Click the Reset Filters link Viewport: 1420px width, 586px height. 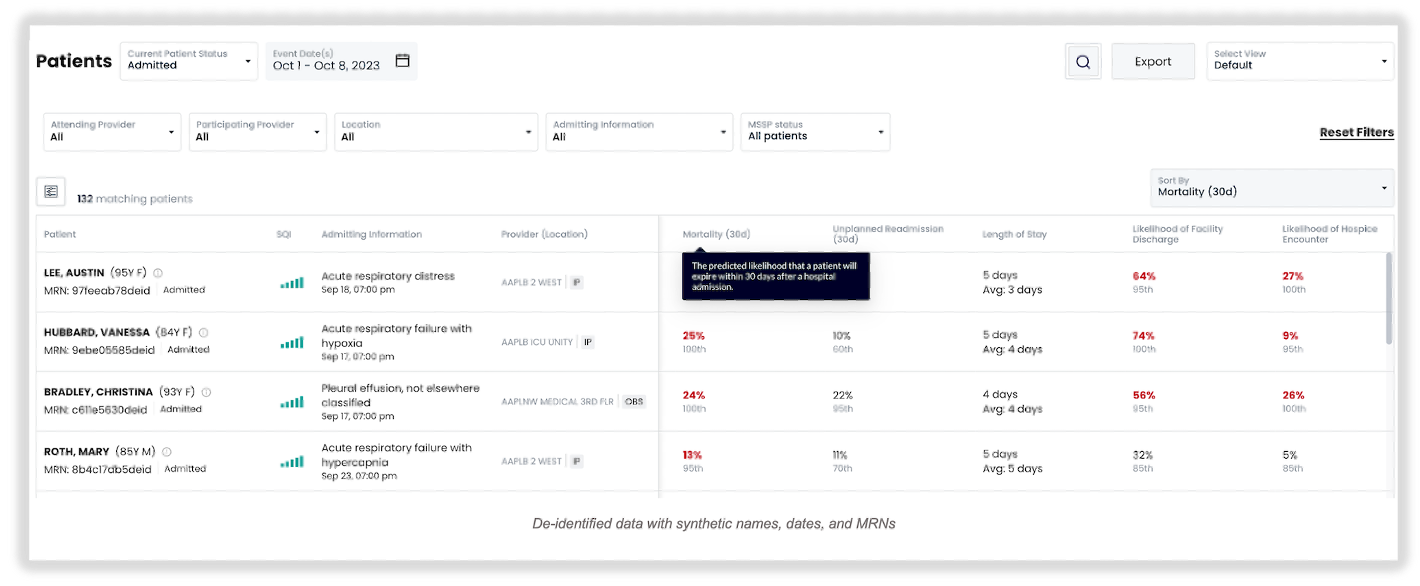(x=1356, y=131)
